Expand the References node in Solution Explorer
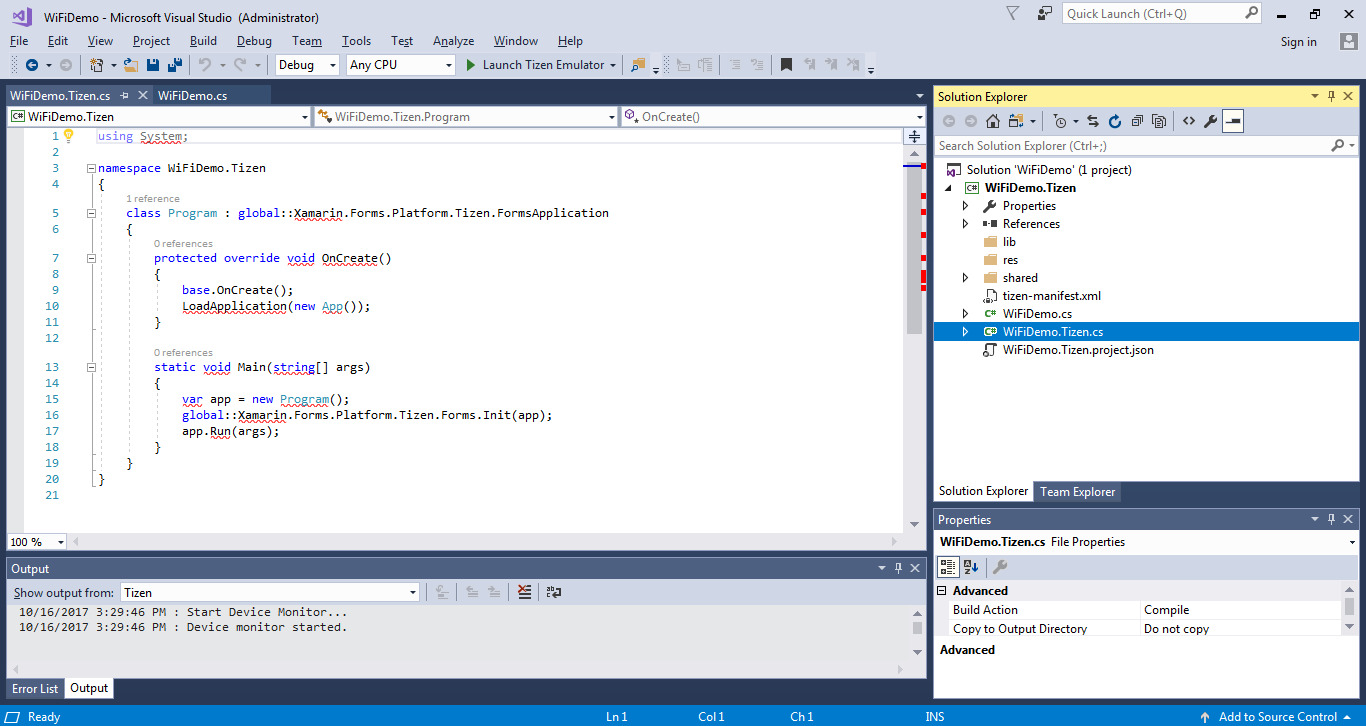 click(965, 224)
